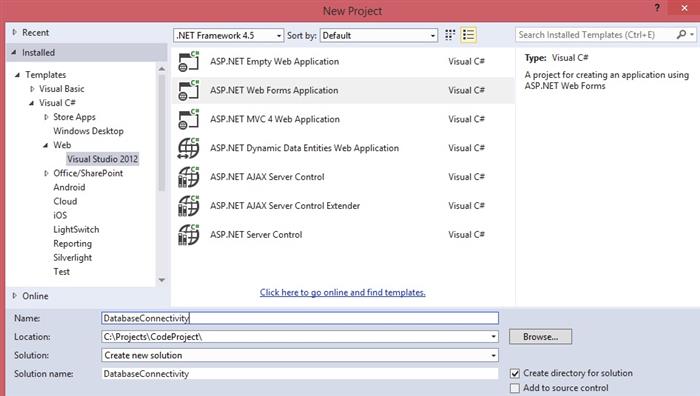Click the Browse... button
The width and height of the screenshot is (700, 396).
tap(540, 337)
